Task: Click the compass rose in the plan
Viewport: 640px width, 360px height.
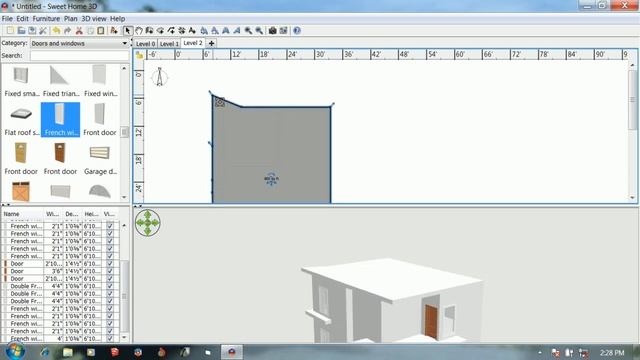Action: 160,77
